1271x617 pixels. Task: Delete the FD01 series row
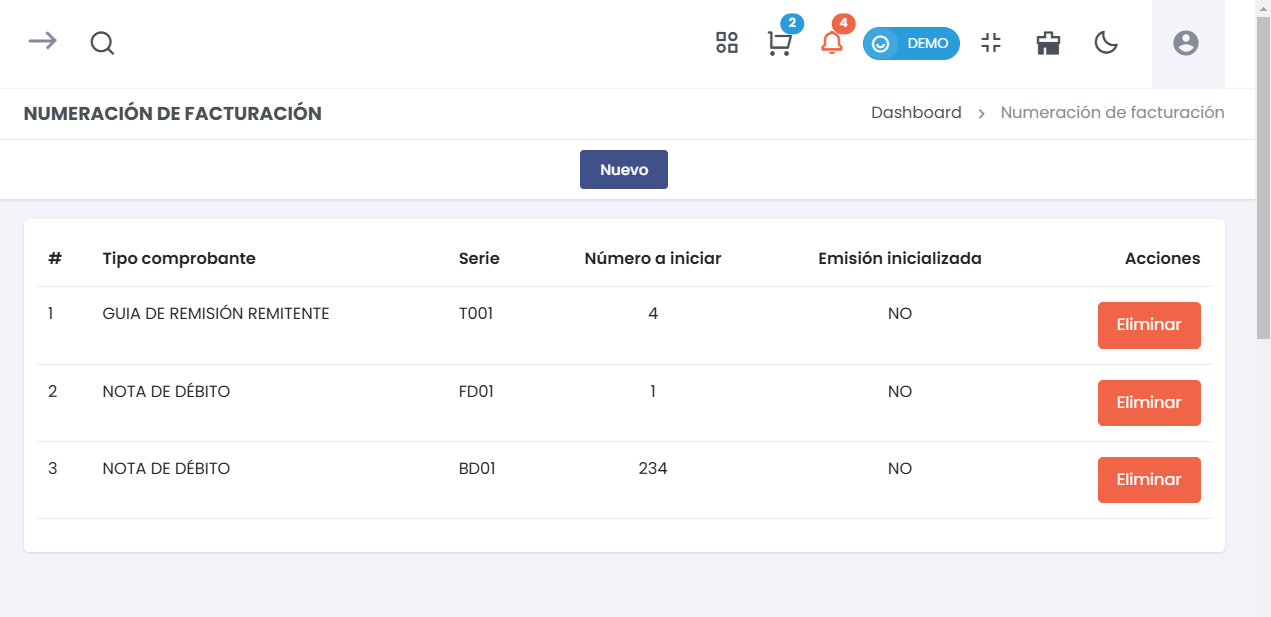pyautogui.click(x=1149, y=403)
